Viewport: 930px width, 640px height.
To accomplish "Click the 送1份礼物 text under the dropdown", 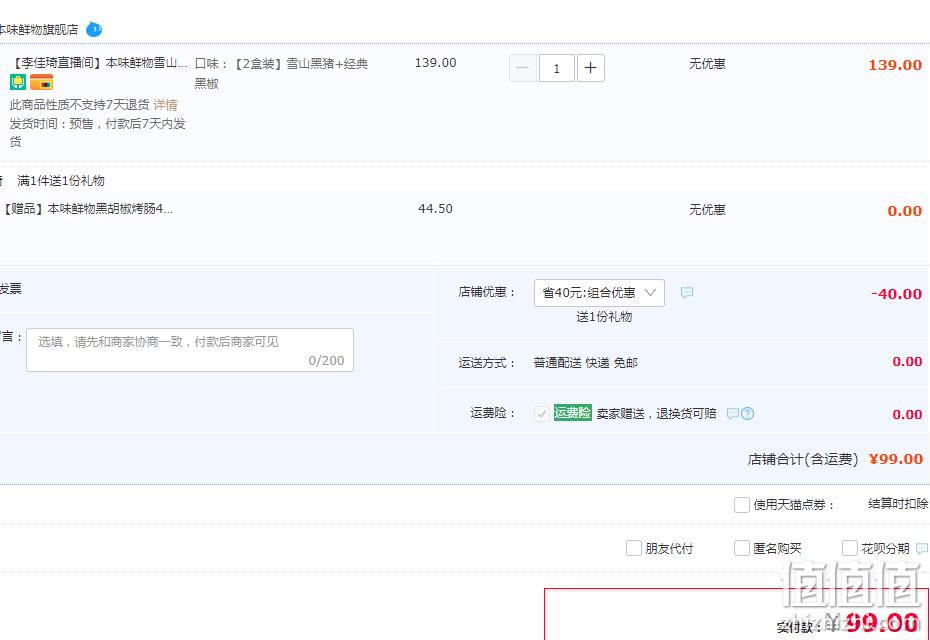I will [x=604, y=317].
